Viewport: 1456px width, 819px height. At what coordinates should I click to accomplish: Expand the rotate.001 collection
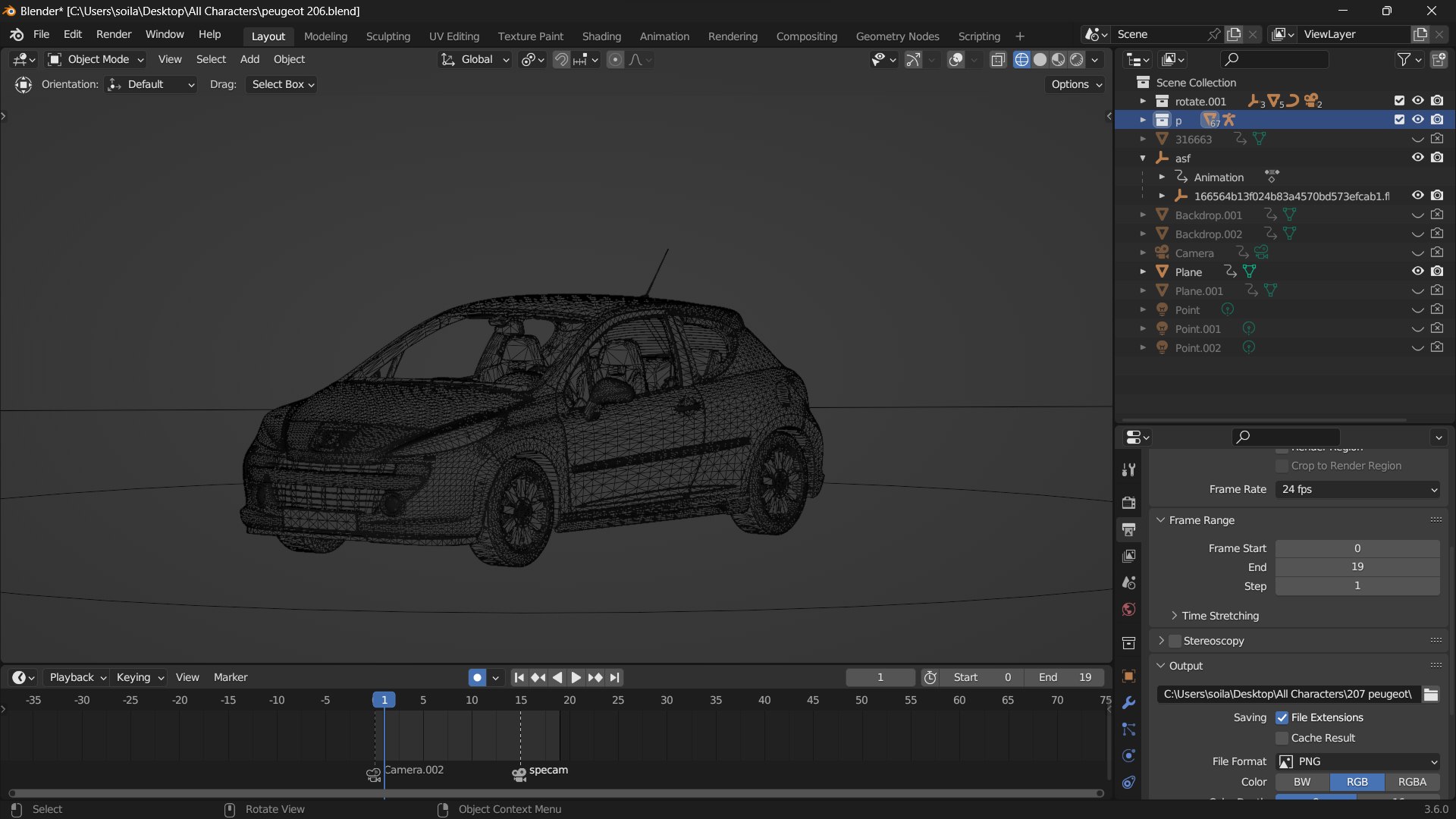(1143, 101)
